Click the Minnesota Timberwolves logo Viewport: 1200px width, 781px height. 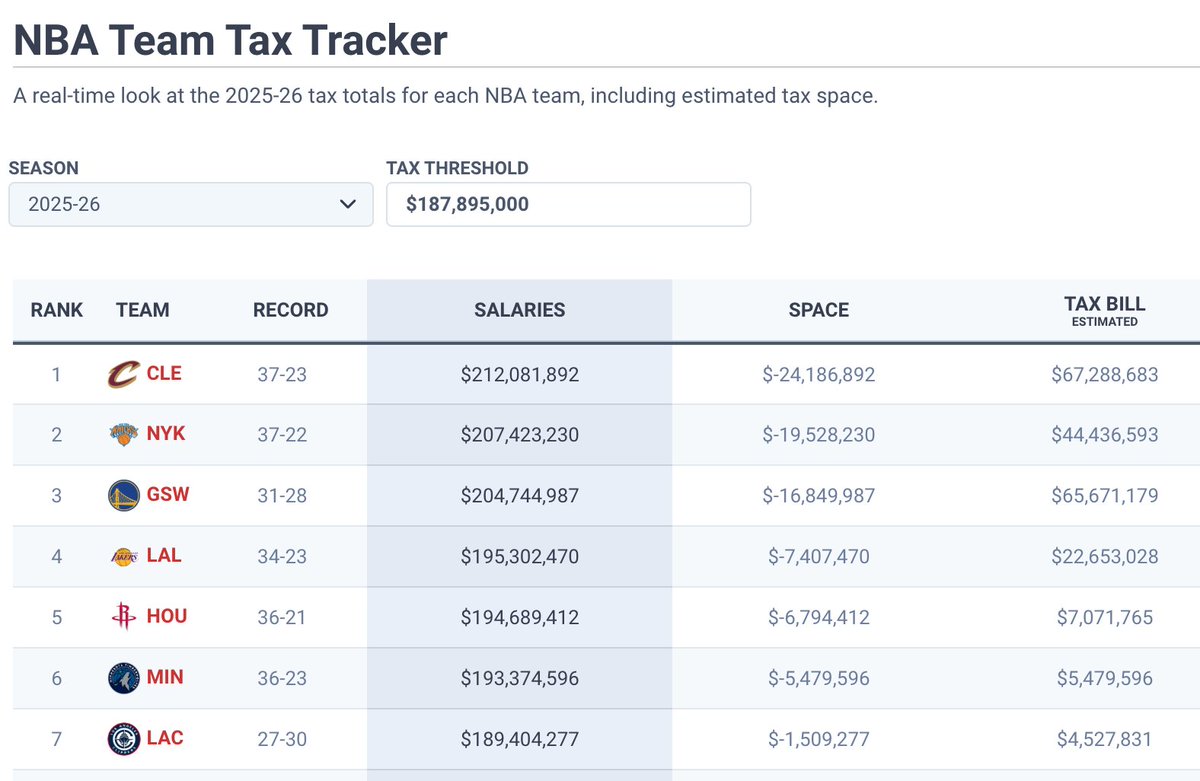123,678
